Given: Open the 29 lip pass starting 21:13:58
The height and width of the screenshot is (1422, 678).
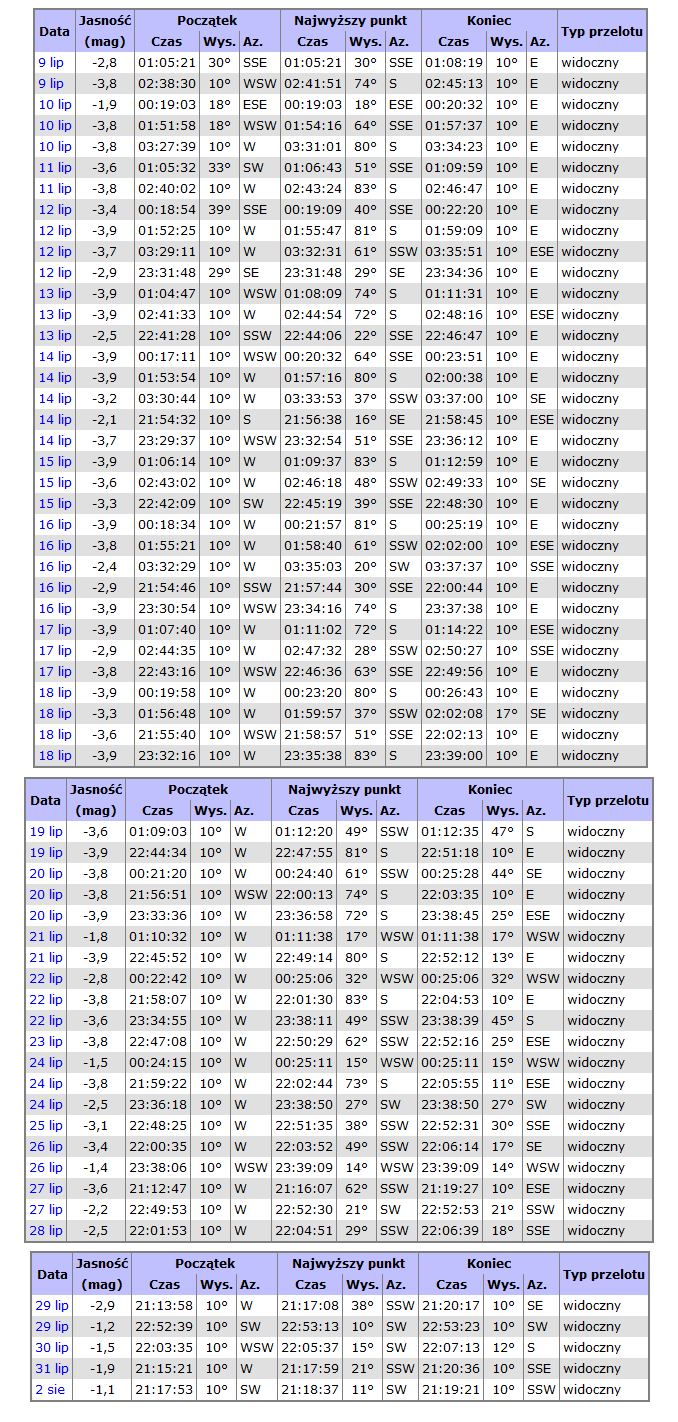Looking at the screenshot, I should 52,1305.
